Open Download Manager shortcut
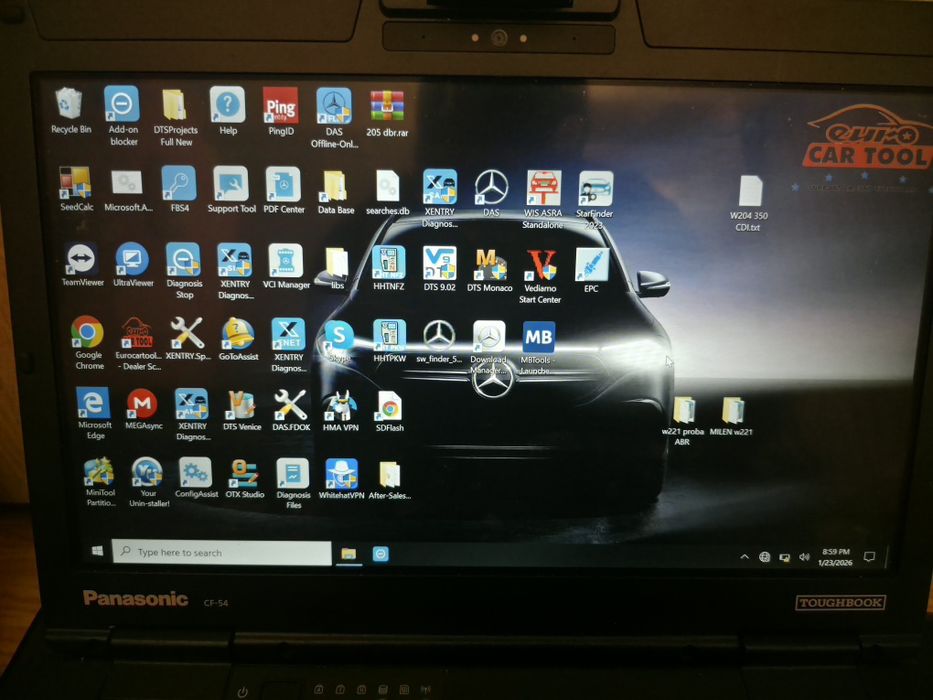This screenshot has height=700, width=933. tap(489, 338)
